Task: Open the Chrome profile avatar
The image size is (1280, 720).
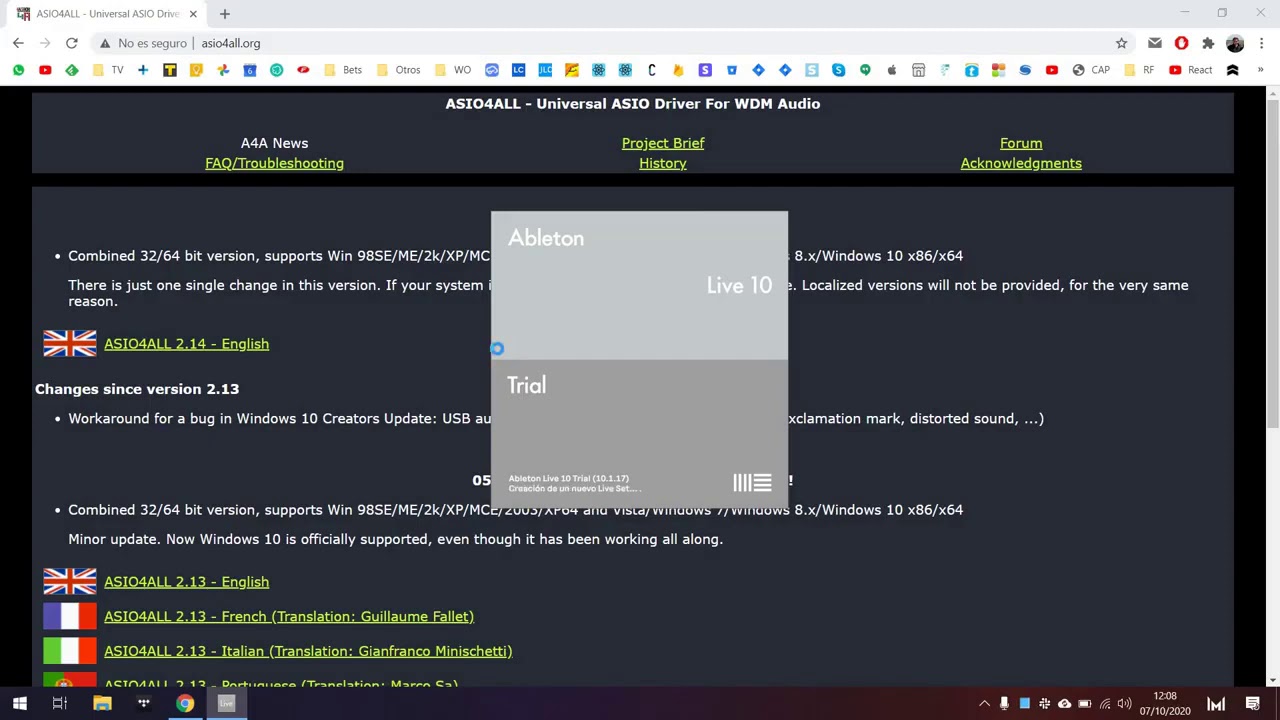Action: (1235, 43)
